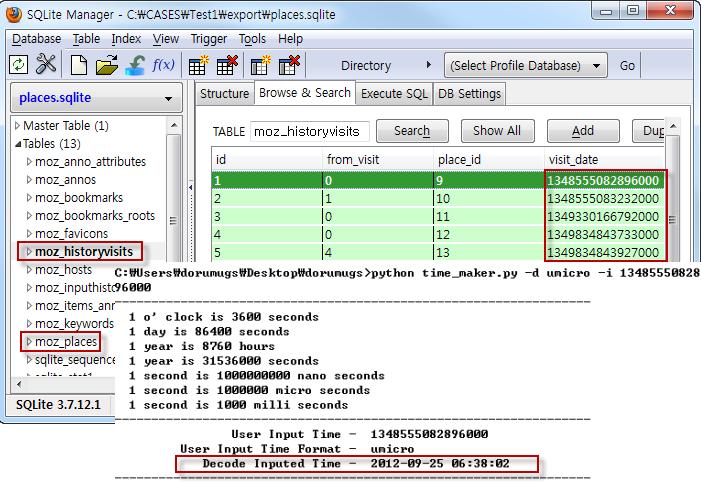This screenshot has width=701, height=482.
Task: Click the Refresh database icon
Action: click(19, 65)
